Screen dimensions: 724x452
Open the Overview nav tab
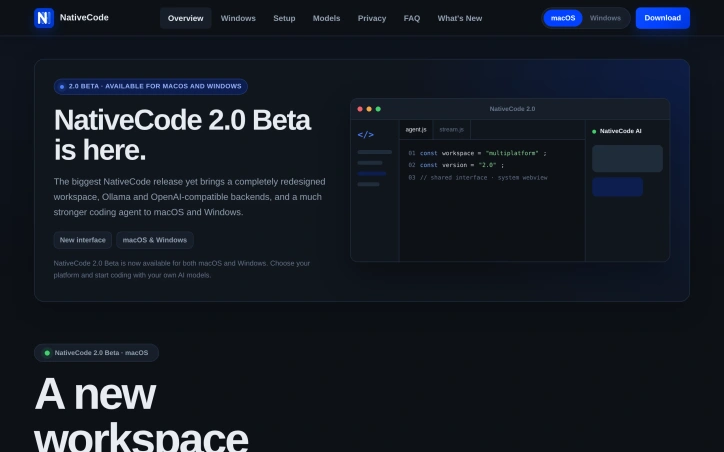(186, 18)
